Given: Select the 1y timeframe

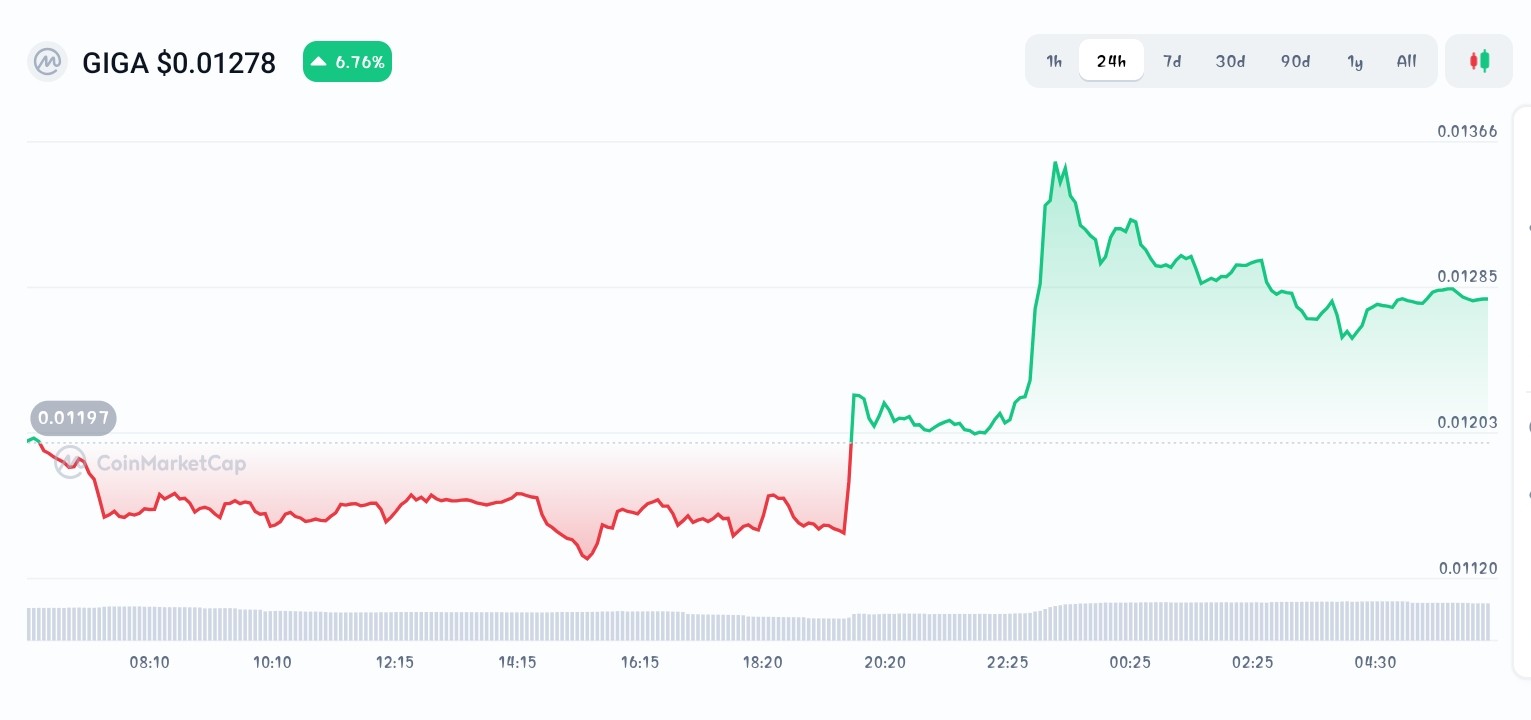Looking at the screenshot, I should point(1355,61).
